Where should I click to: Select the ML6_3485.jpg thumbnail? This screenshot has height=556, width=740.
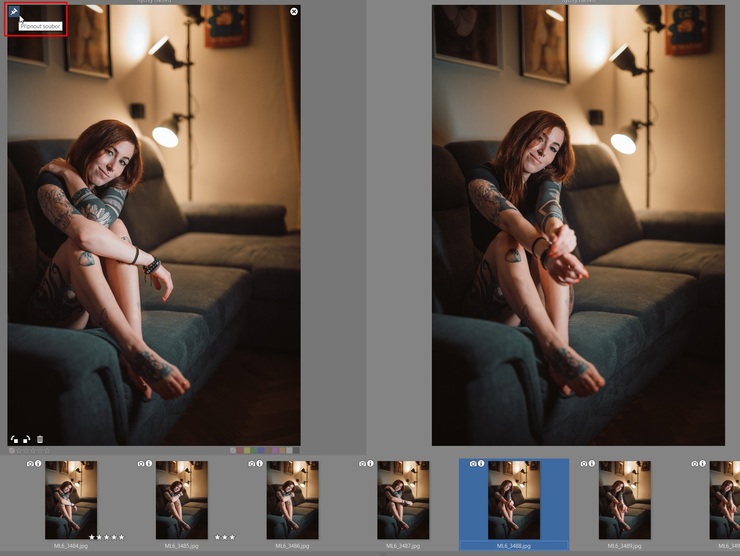click(x=182, y=500)
